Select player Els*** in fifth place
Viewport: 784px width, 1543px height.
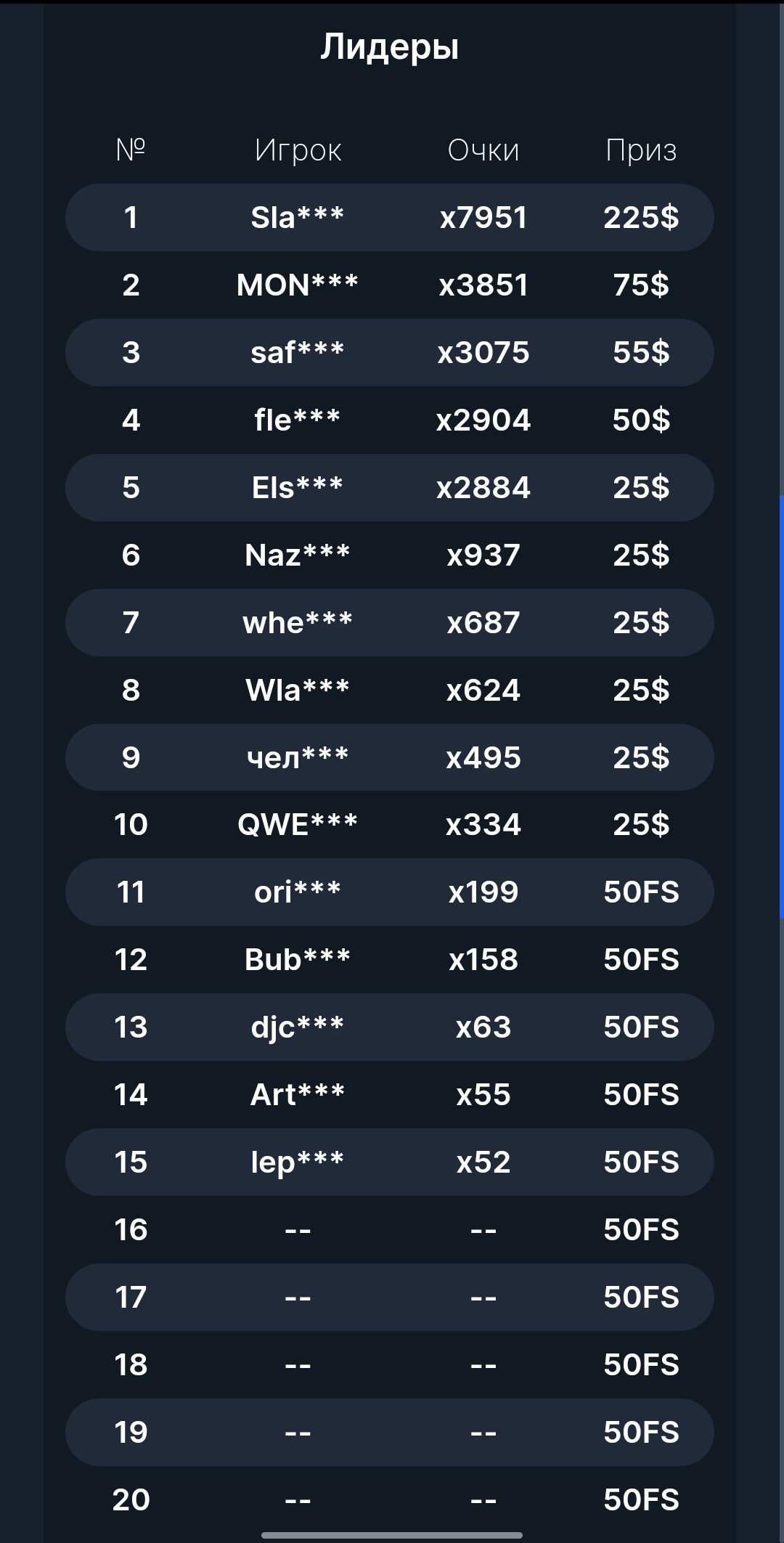point(298,487)
